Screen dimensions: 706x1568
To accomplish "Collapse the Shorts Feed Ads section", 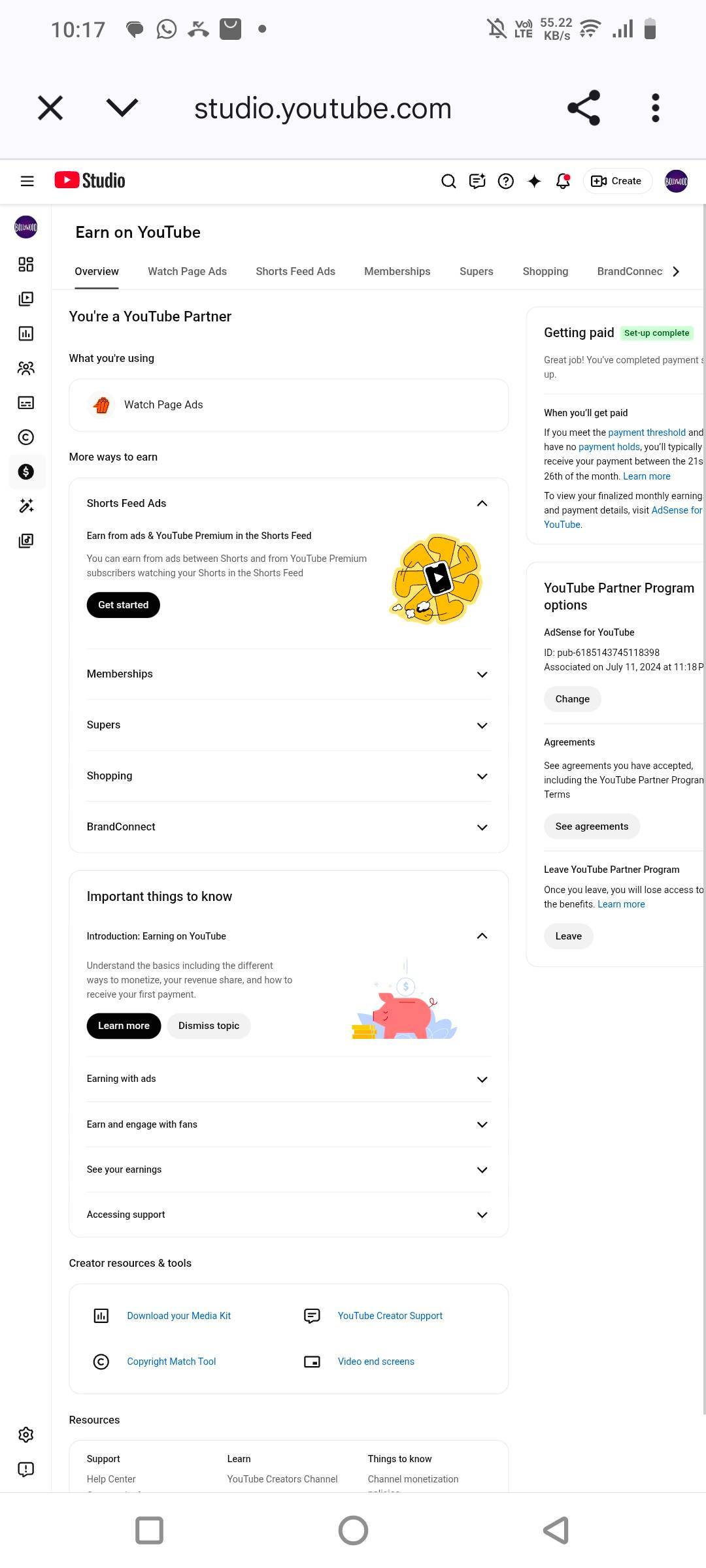I will click(482, 503).
